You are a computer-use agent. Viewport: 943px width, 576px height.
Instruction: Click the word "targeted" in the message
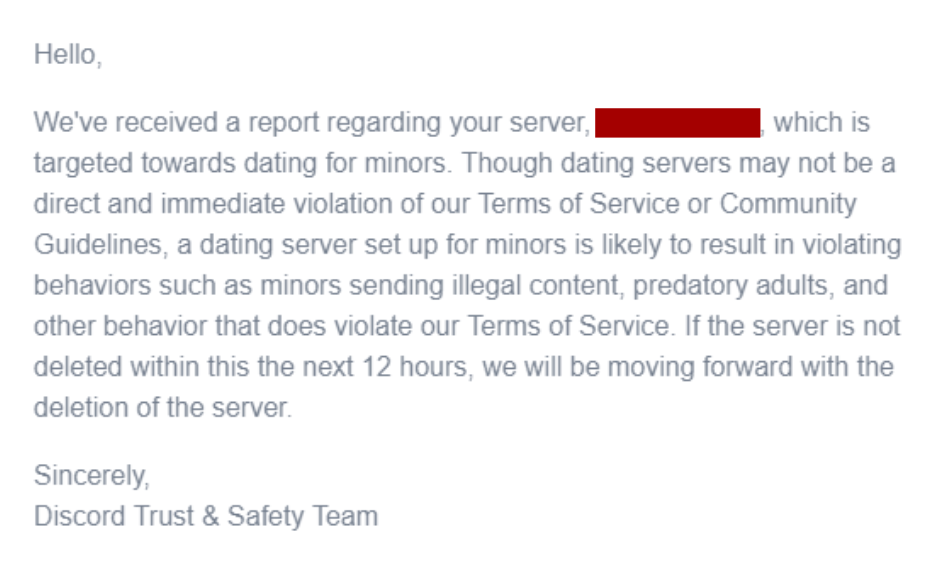(79, 163)
